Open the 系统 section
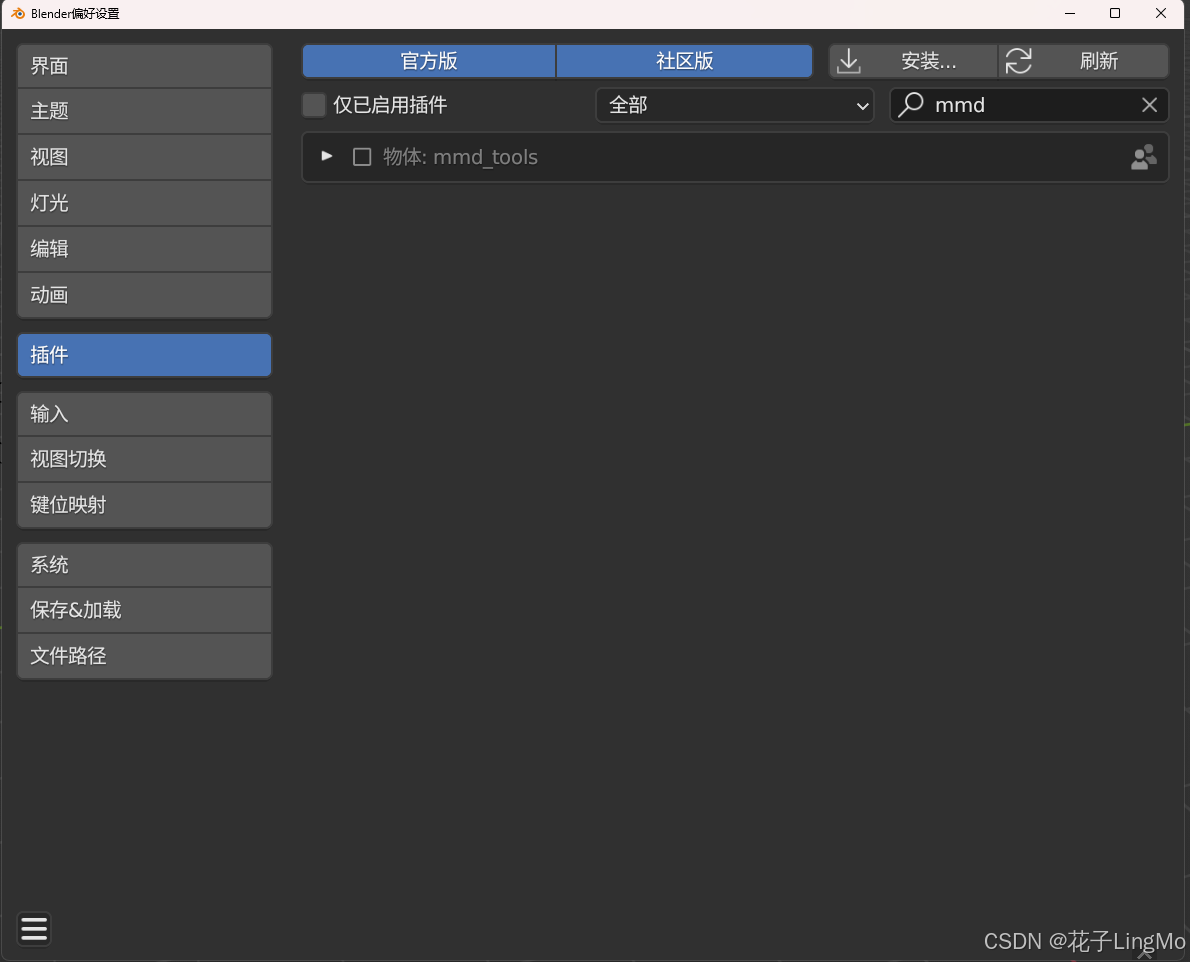This screenshot has height=962, width=1190. coord(144,564)
